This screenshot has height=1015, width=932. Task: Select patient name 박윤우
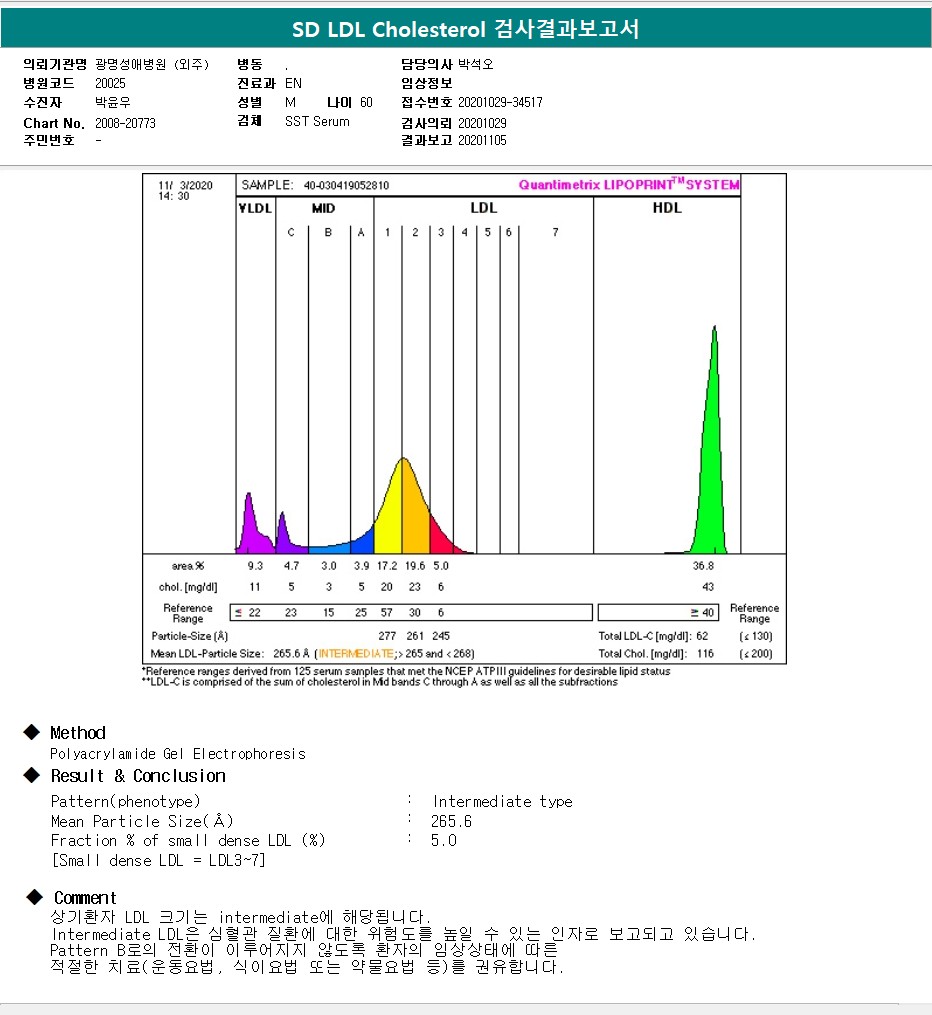[x=113, y=102]
